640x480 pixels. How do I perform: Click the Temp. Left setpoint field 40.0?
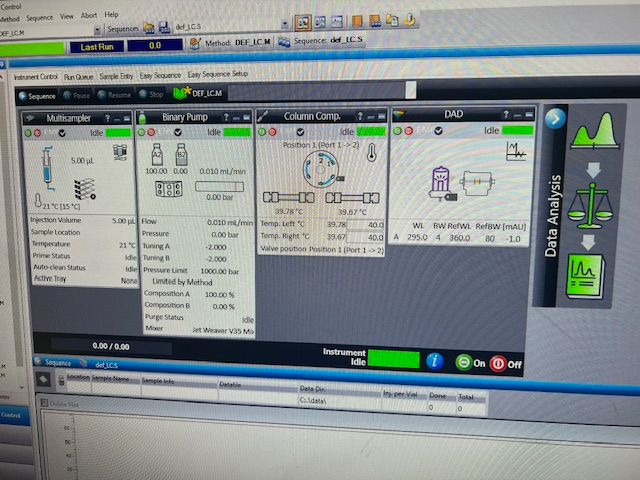pos(366,224)
